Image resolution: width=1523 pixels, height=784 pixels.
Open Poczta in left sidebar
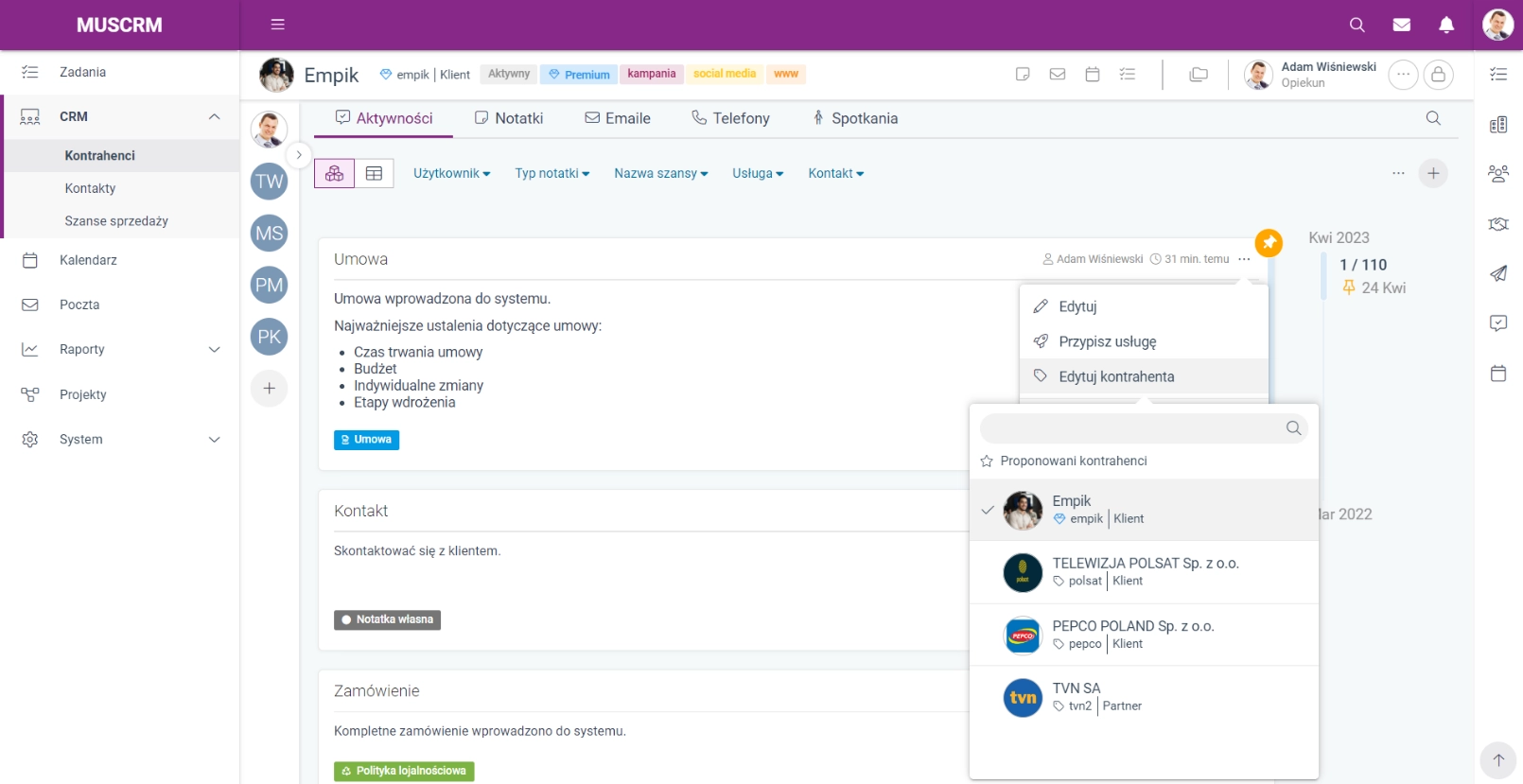point(120,305)
